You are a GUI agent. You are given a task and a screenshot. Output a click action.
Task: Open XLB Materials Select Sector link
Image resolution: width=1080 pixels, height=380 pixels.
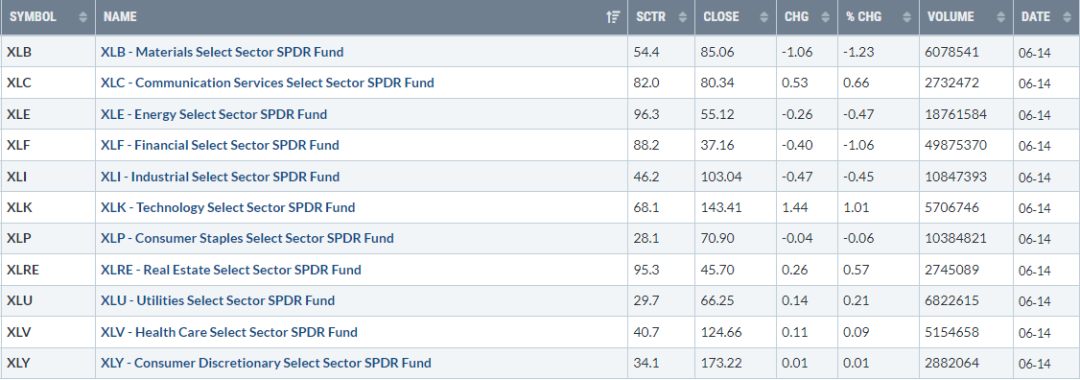[x=222, y=52]
